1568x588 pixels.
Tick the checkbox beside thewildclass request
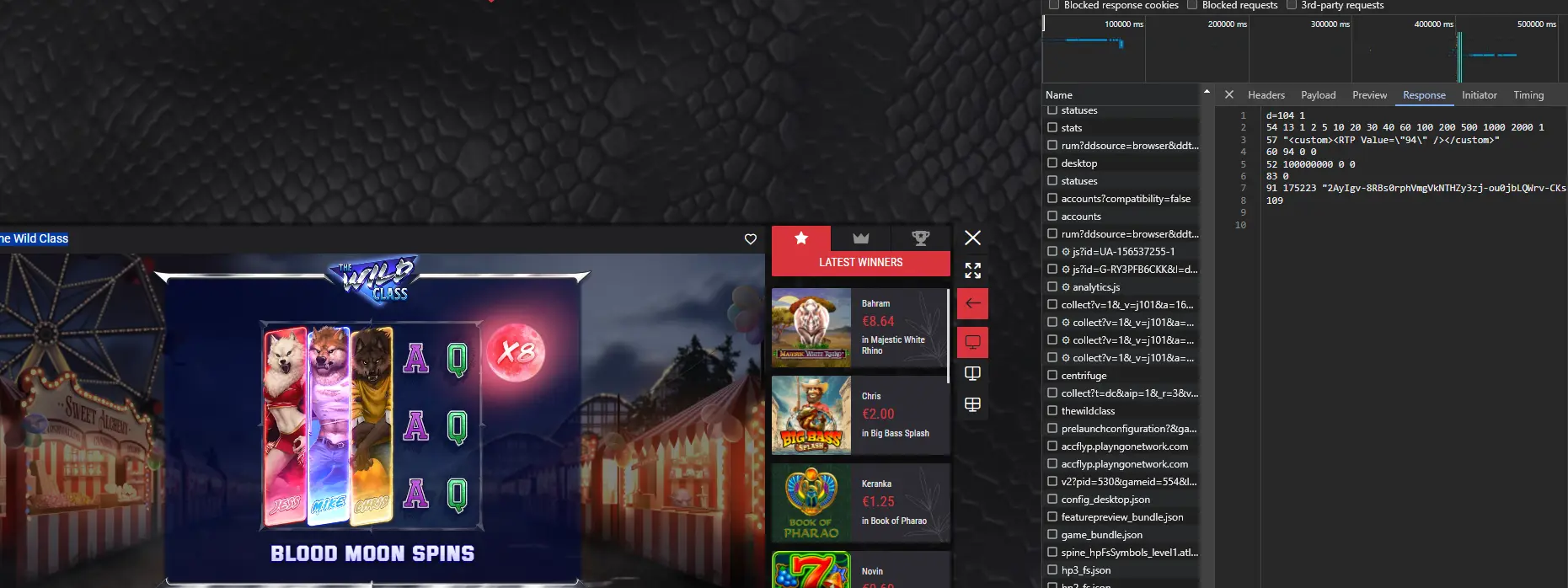pos(1052,411)
